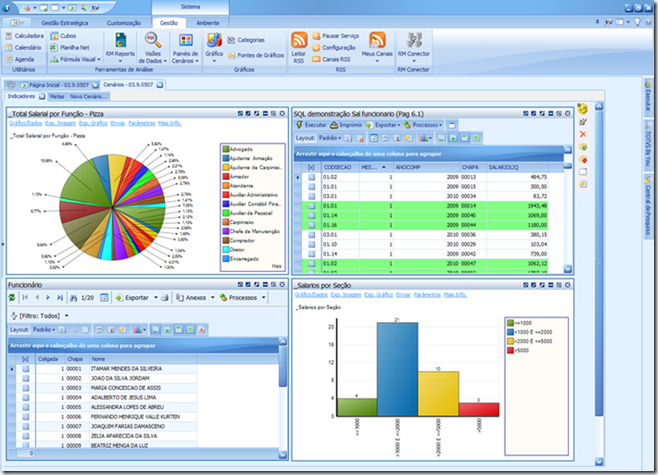Open the Novo Cenário tab
This screenshot has height=475, width=658.
click(88, 97)
